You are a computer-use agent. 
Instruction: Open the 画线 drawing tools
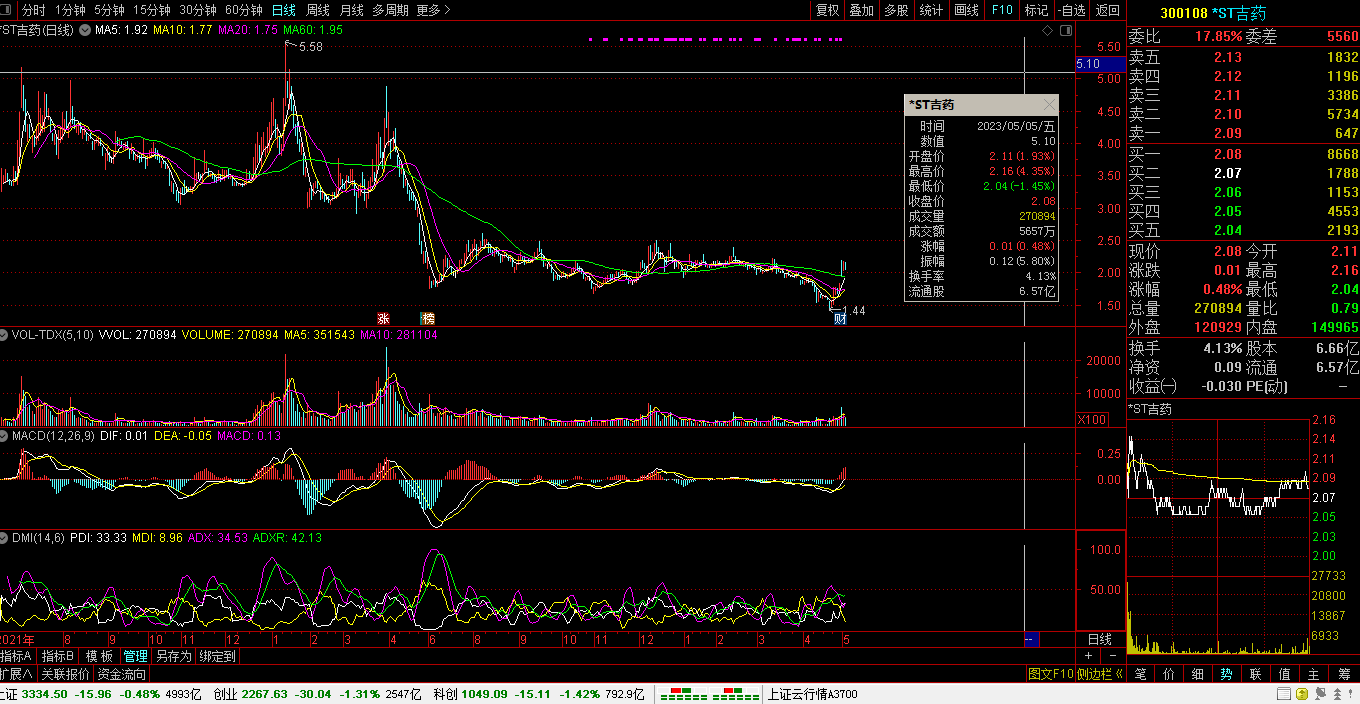click(966, 10)
